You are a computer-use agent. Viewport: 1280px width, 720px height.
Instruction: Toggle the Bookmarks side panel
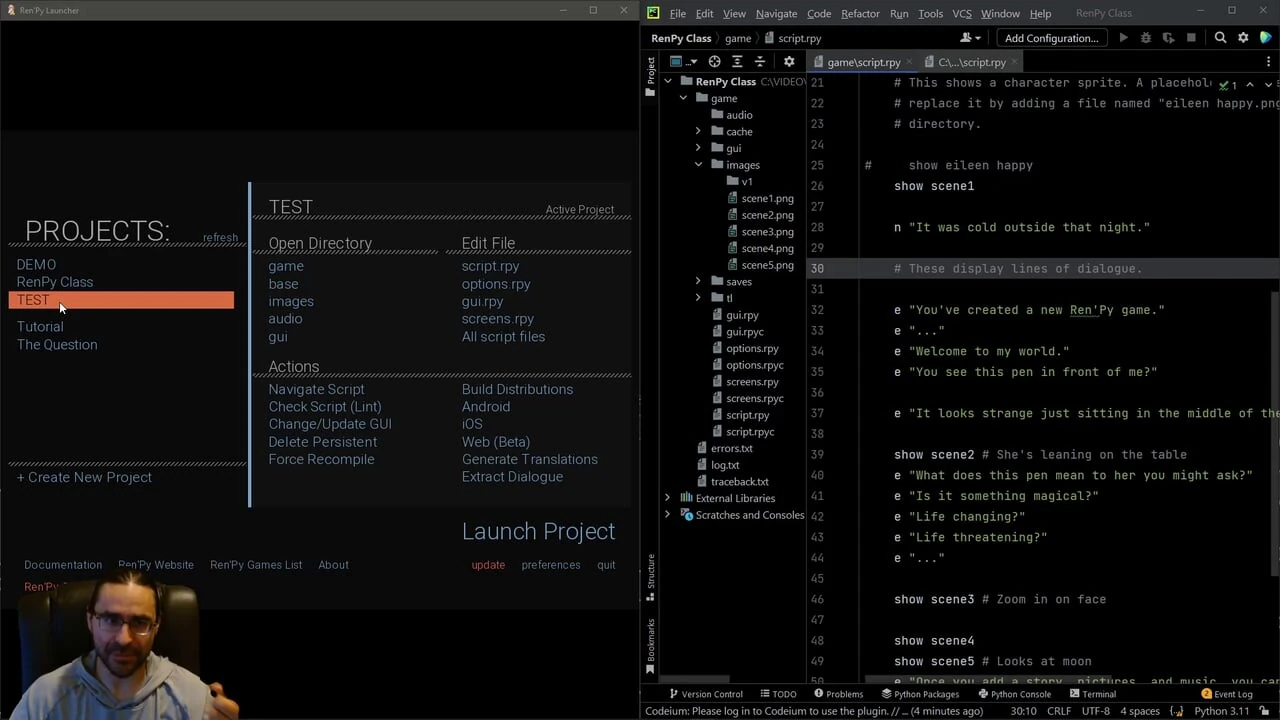tap(650, 645)
